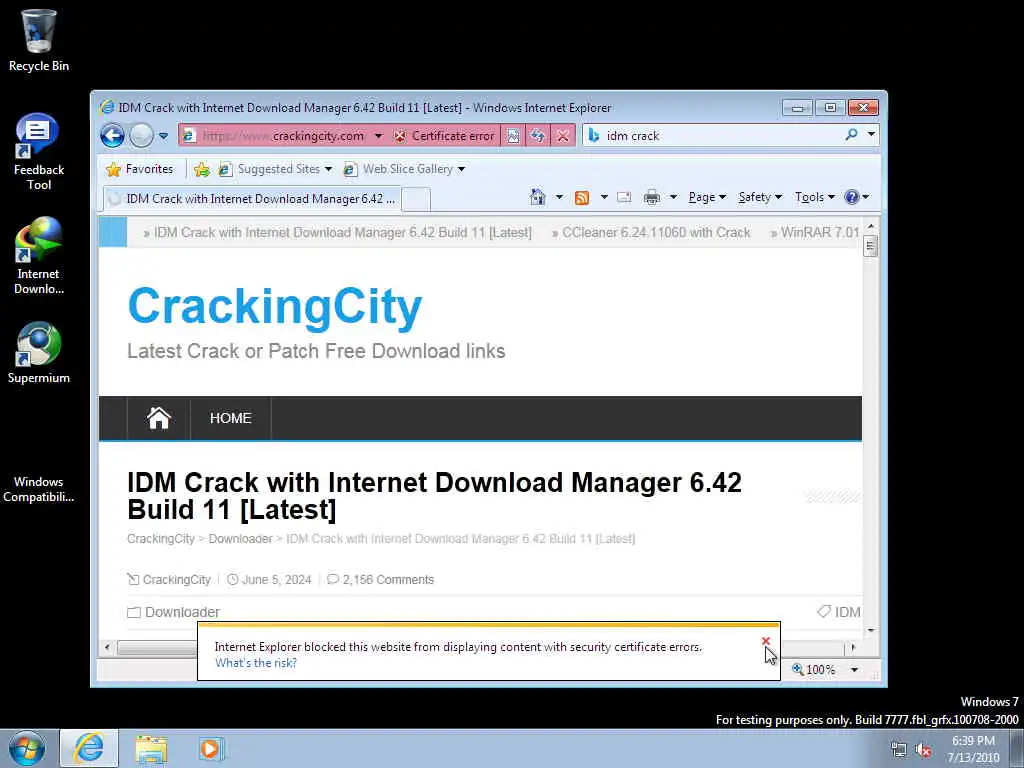
Task: Click the CrackingCity breadcrumb link
Action: coord(161,539)
